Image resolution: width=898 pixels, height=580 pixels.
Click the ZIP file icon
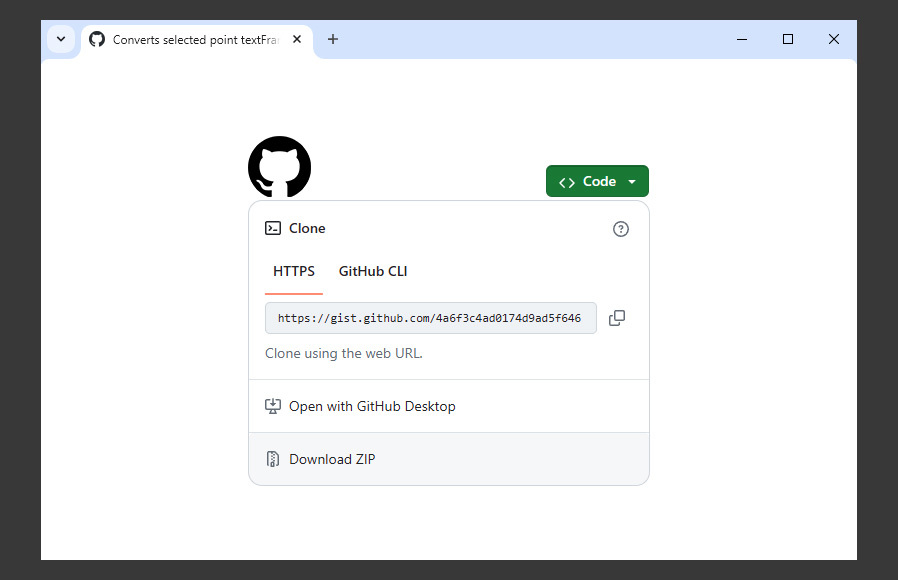point(273,459)
